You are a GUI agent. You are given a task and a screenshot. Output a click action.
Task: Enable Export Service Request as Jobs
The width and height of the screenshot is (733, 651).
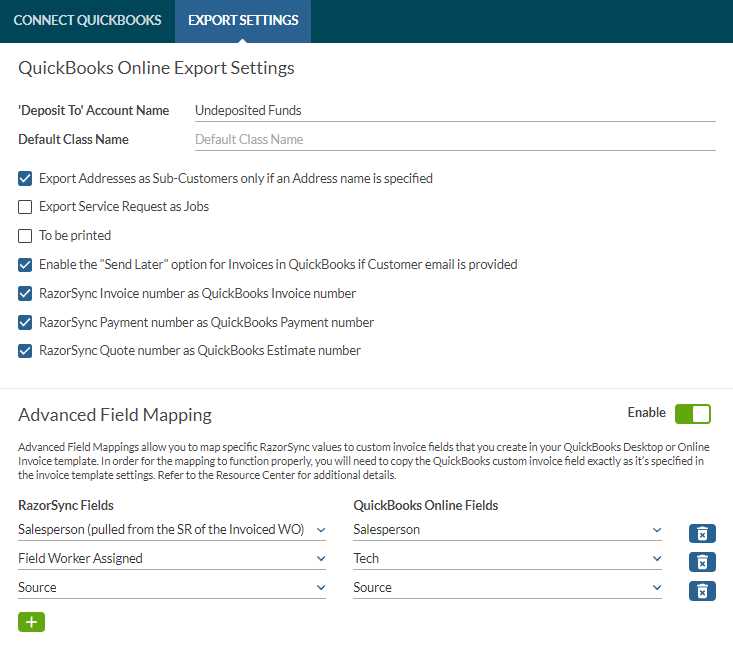[x=25, y=207]
